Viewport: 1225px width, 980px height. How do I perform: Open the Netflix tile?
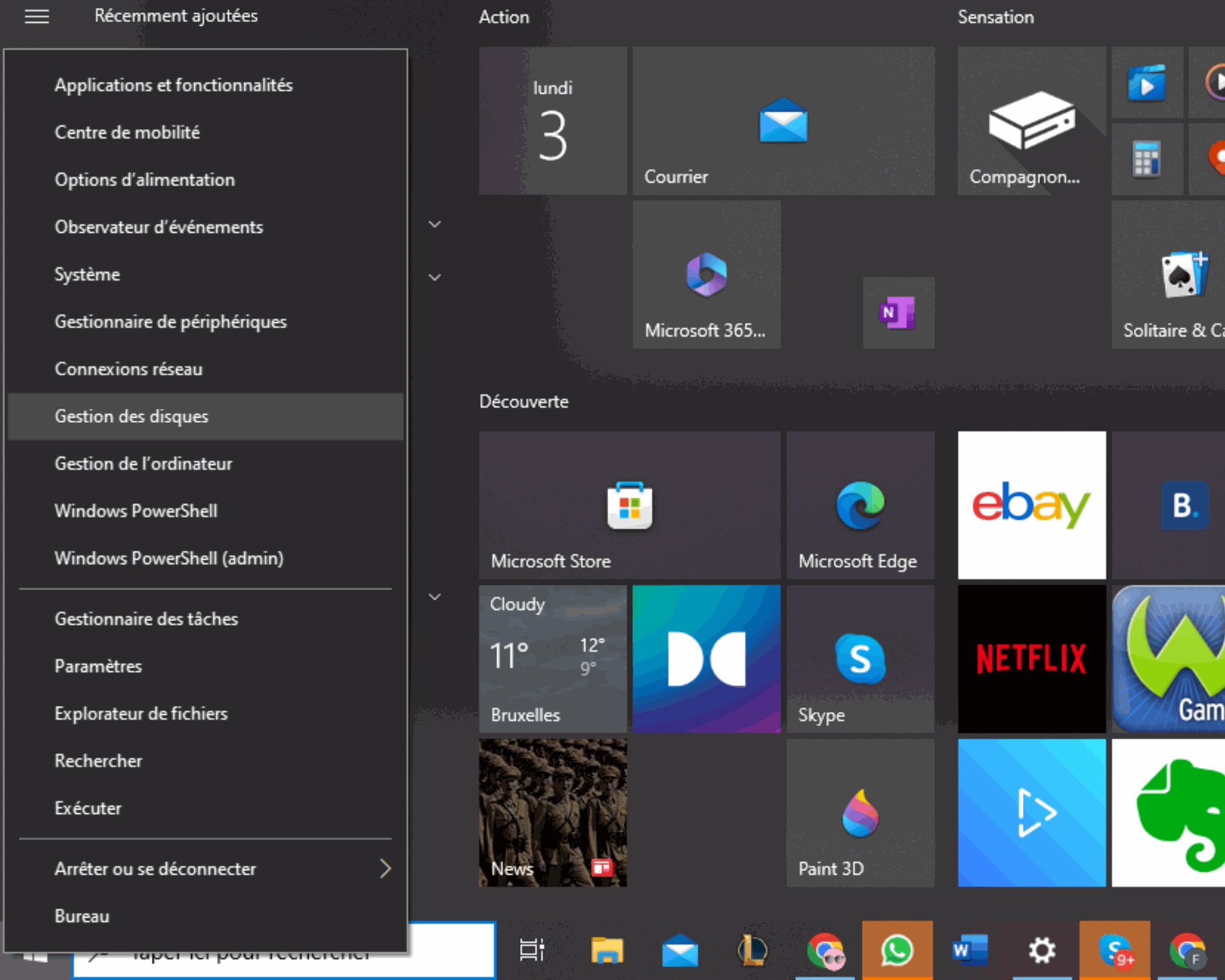1031,659
